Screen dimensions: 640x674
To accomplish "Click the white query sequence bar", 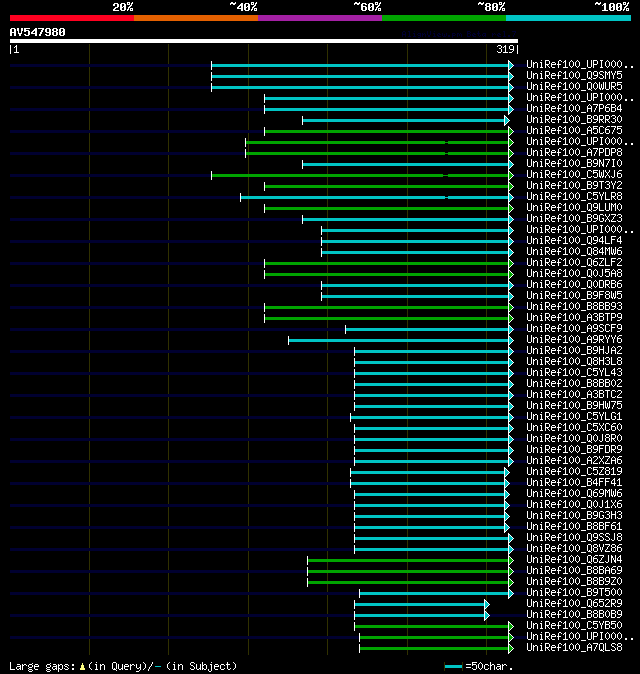I will point(263,41).
